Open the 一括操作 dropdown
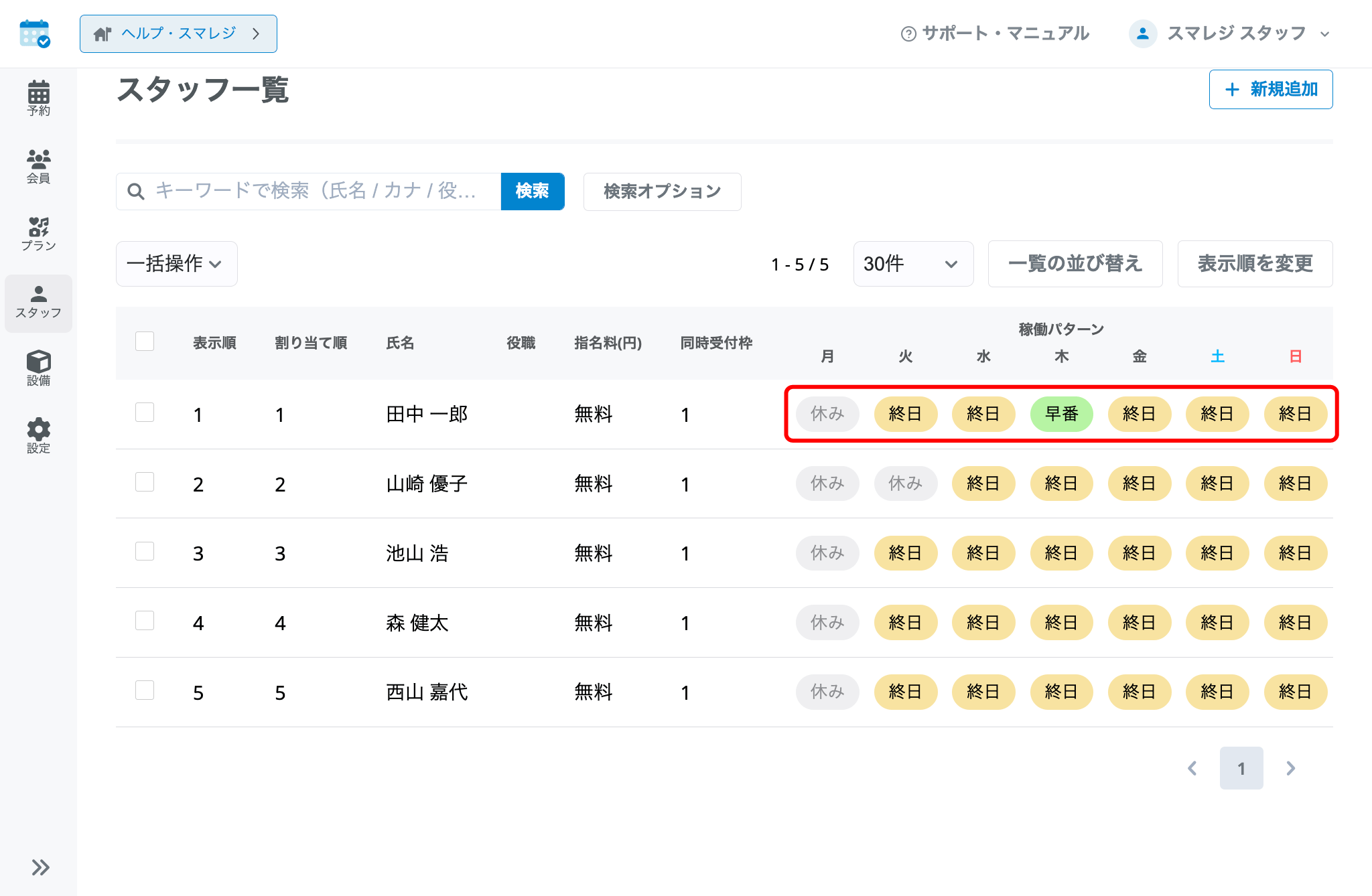The width and height of the screenshot is (1372, 896). [x=176, y=264]
